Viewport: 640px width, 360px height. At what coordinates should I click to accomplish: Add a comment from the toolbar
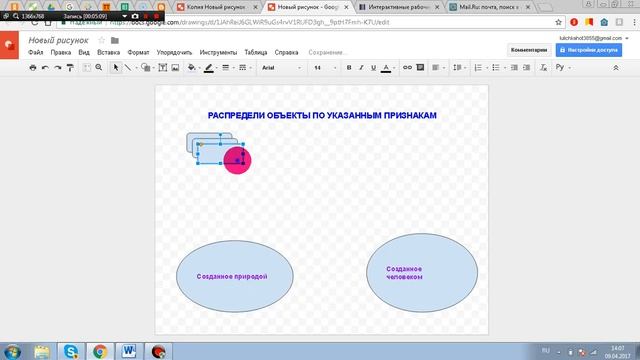click(420, 68)
